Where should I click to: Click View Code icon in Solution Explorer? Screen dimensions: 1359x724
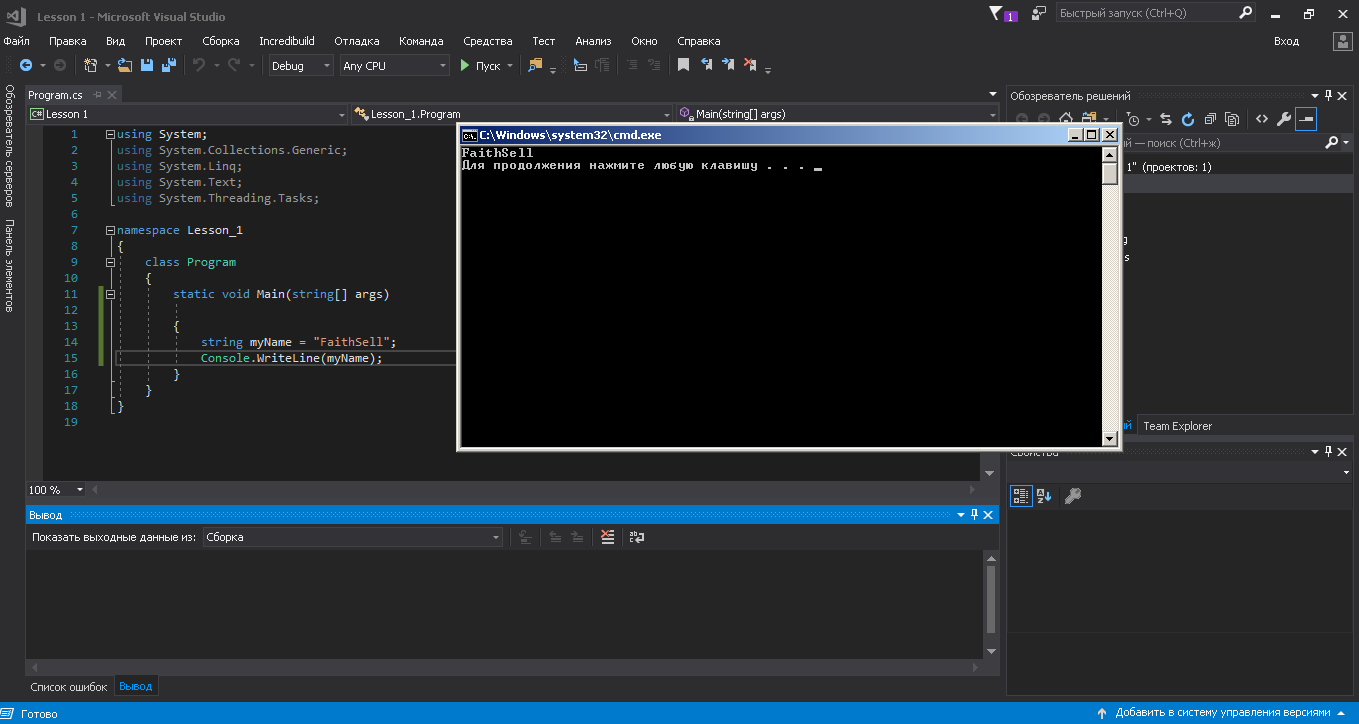(x=1262, y=119)
